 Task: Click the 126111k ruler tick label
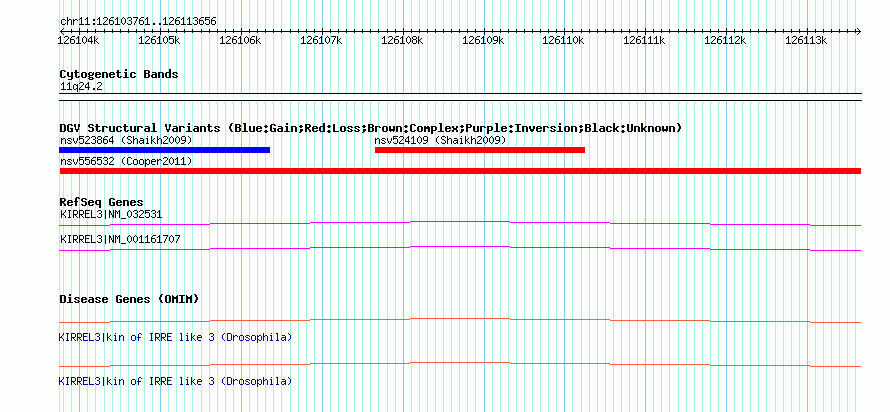point(644,40)
